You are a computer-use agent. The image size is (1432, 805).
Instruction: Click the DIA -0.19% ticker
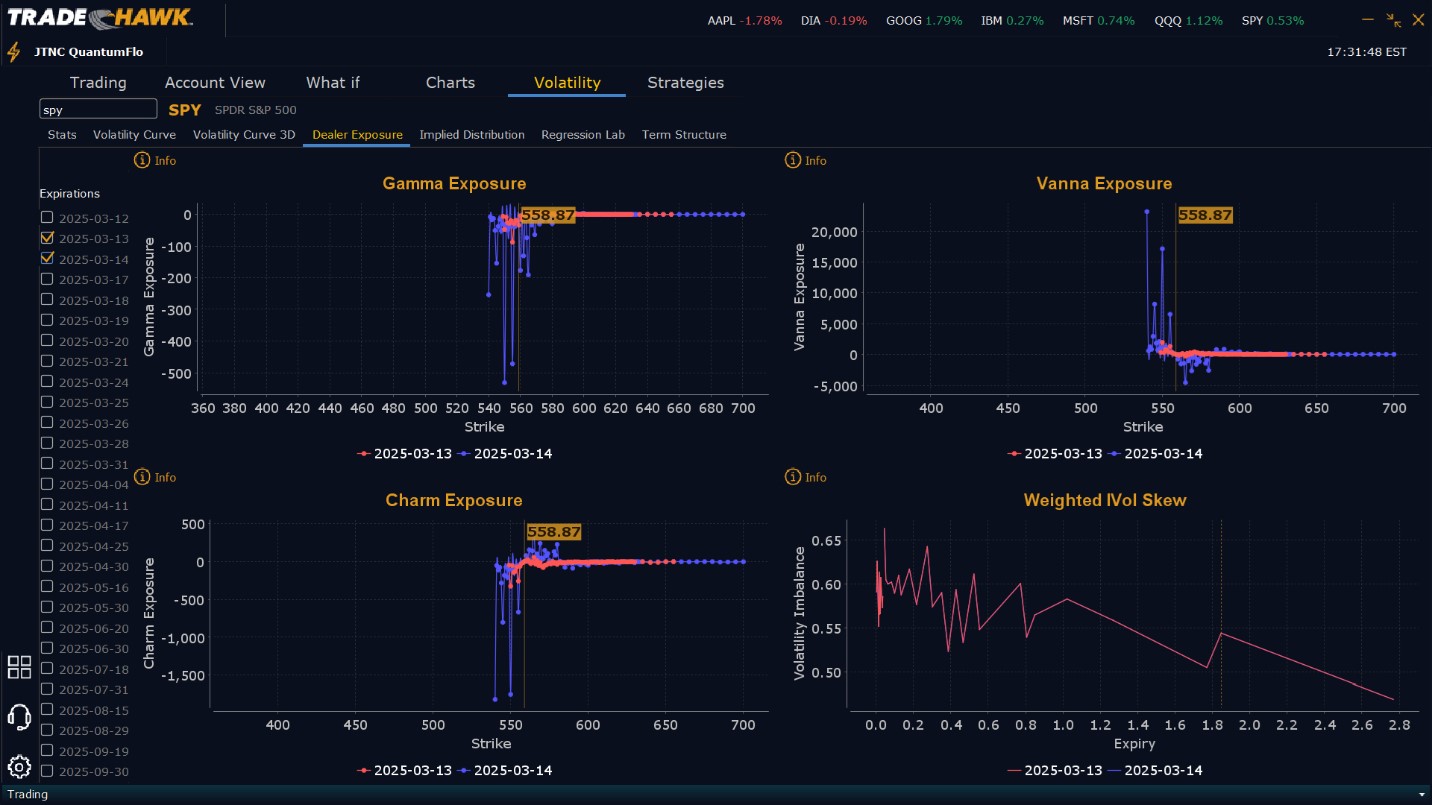coord(834,20)
